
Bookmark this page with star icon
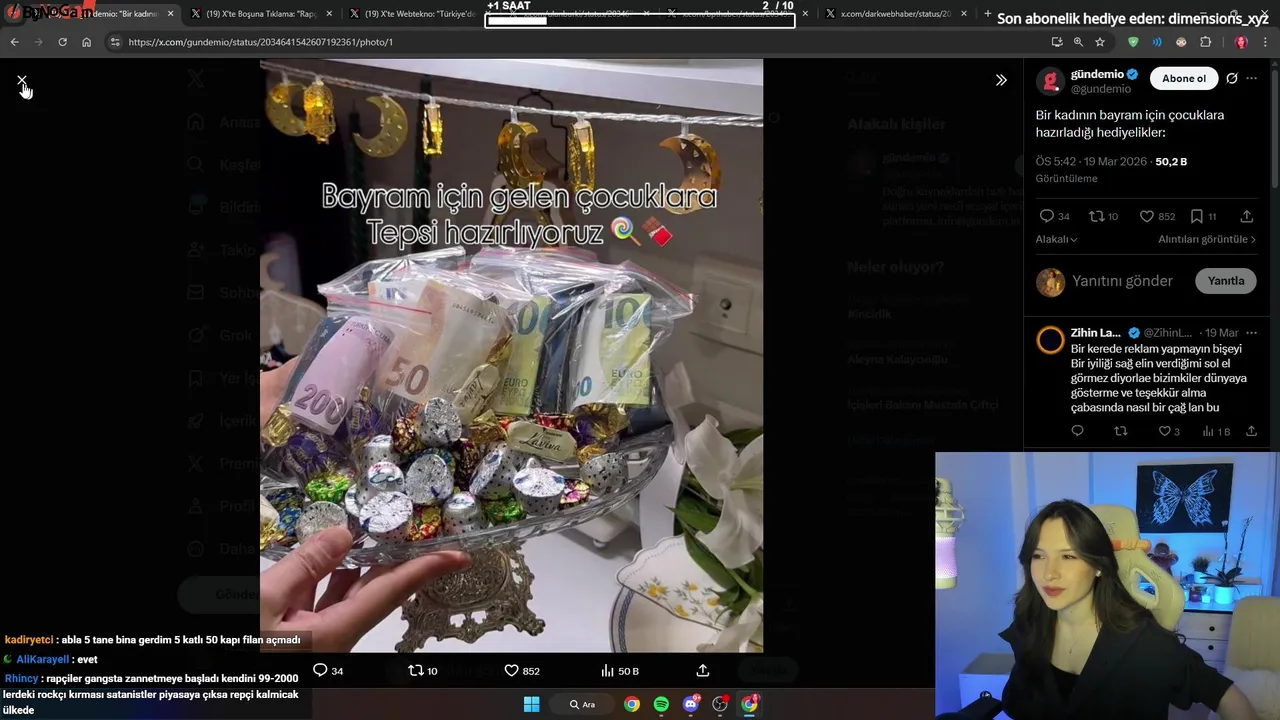coord(1100,42)
